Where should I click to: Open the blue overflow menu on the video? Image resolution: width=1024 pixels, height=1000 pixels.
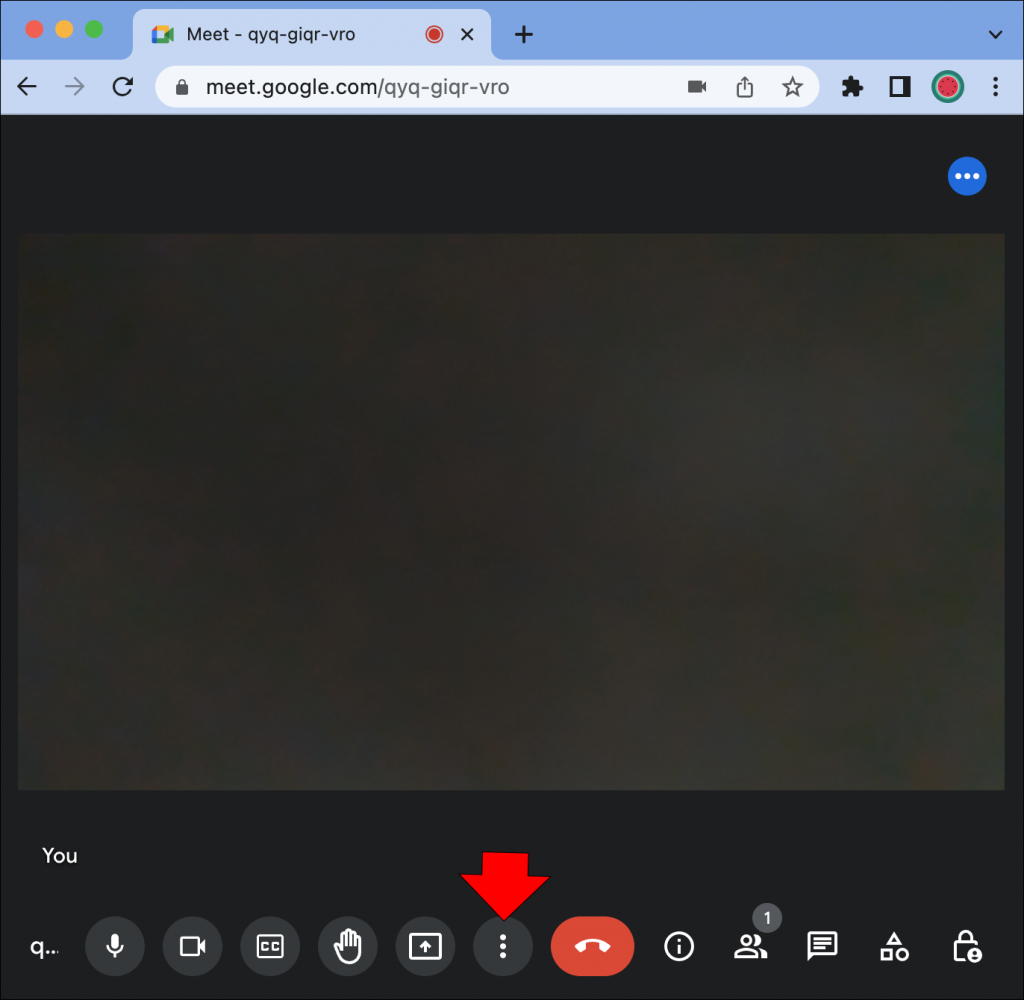coord(967,176)
